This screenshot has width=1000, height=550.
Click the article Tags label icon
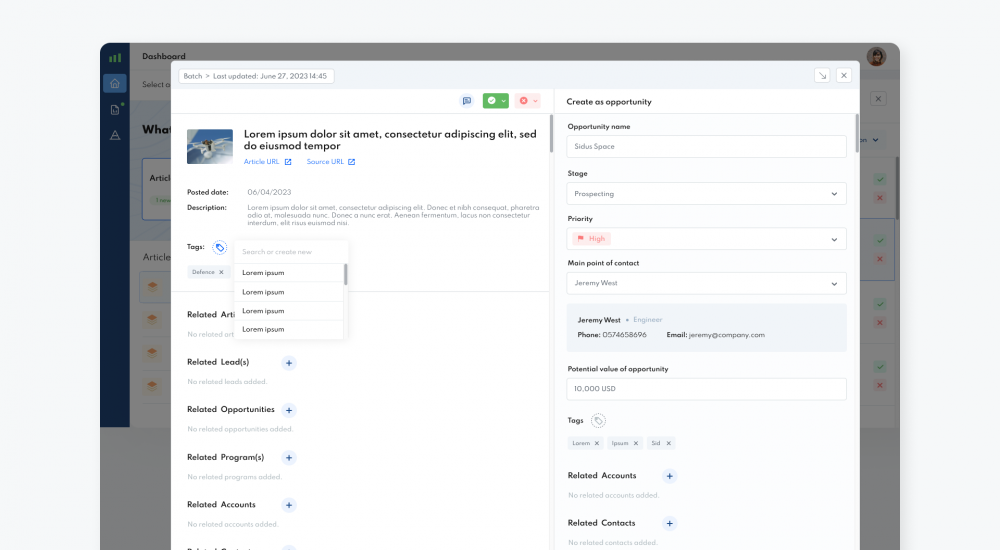(219, 248)
